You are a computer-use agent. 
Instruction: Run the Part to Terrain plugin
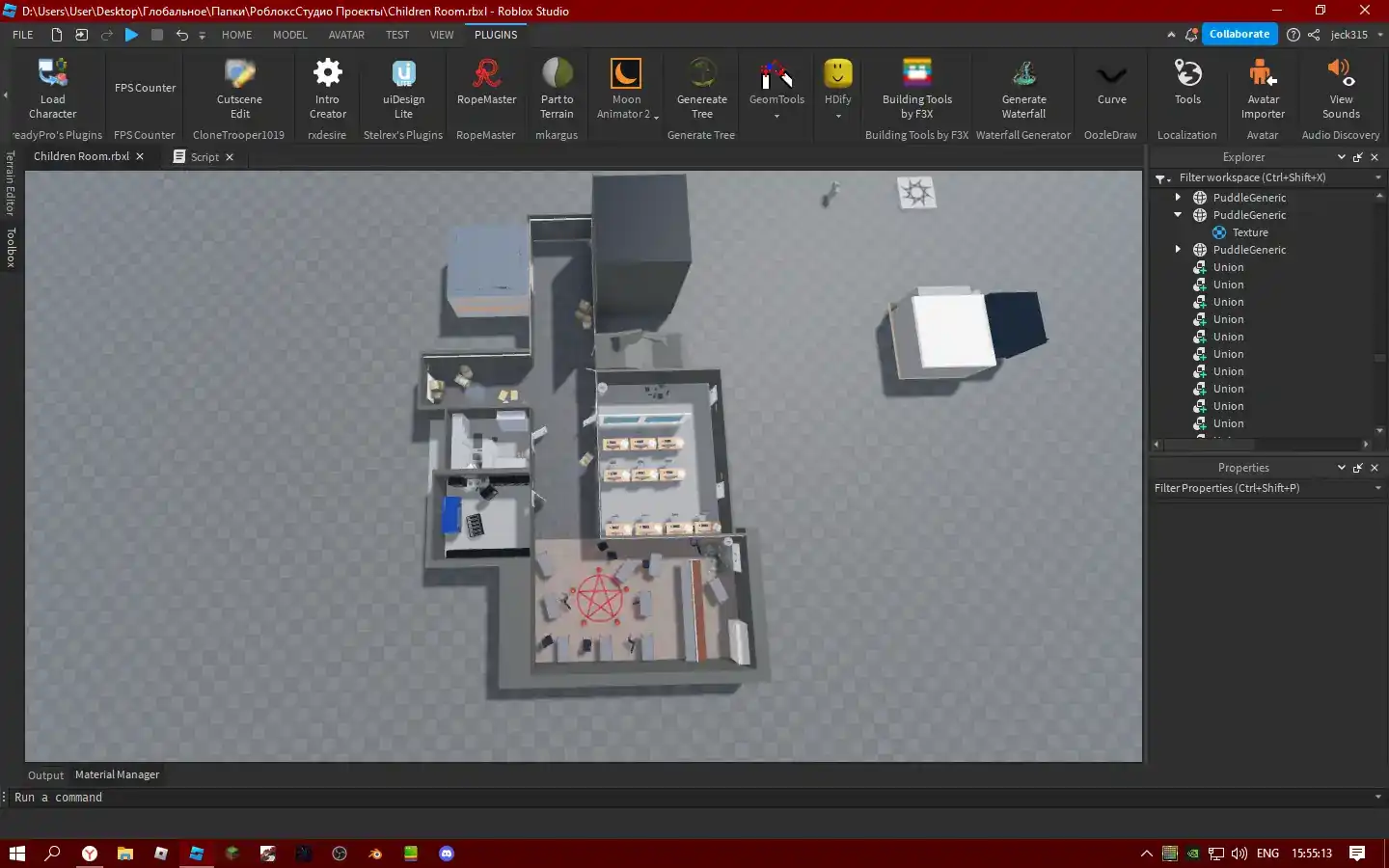point(557,89)
